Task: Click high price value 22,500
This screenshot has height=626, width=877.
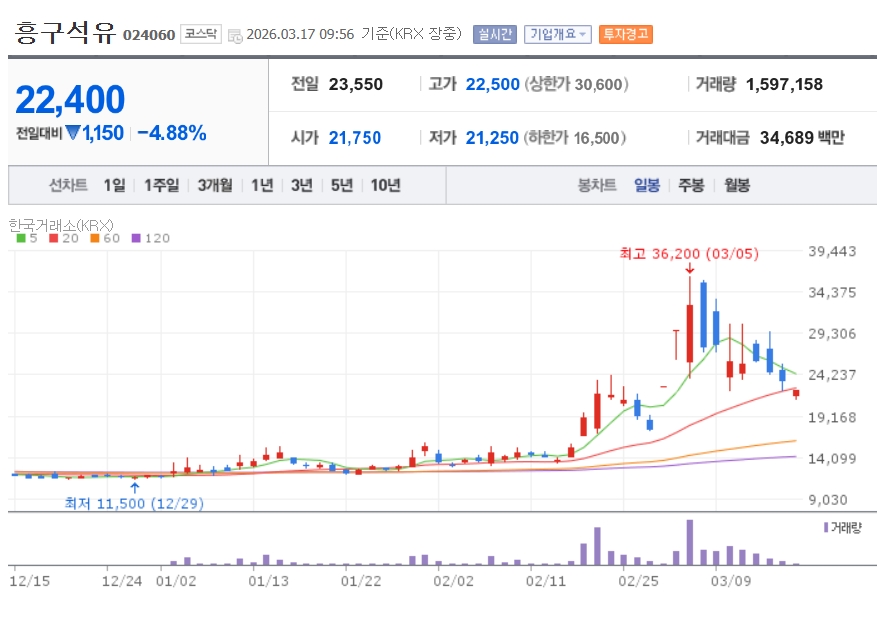Action: pyautogui.click(x=493, y=84)
